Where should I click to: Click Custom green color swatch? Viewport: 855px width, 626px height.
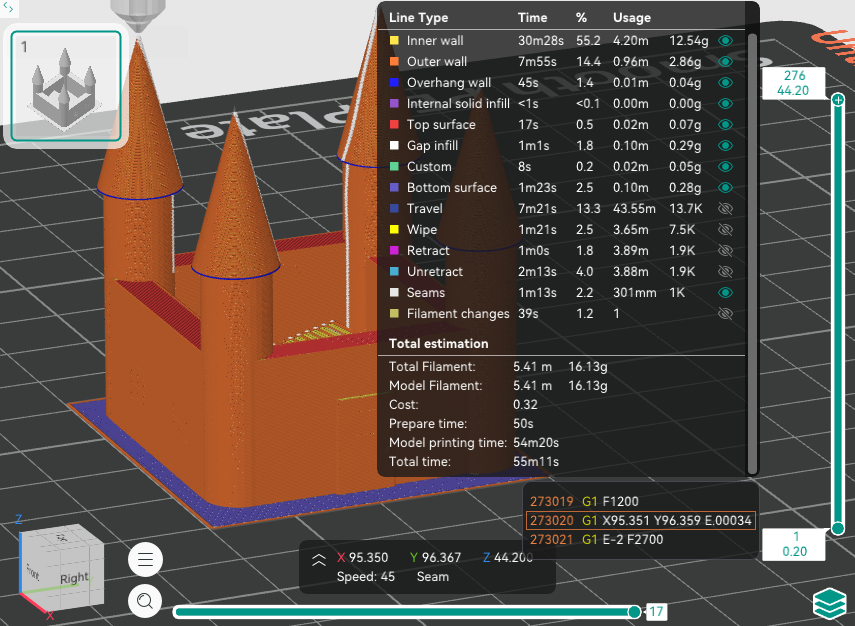click(394, 166)
